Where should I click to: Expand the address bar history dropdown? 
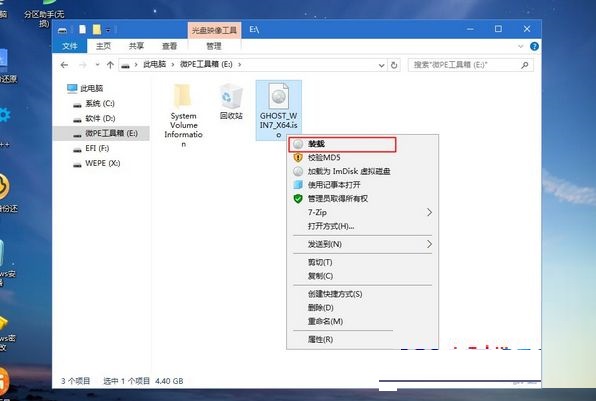(382, 65)
